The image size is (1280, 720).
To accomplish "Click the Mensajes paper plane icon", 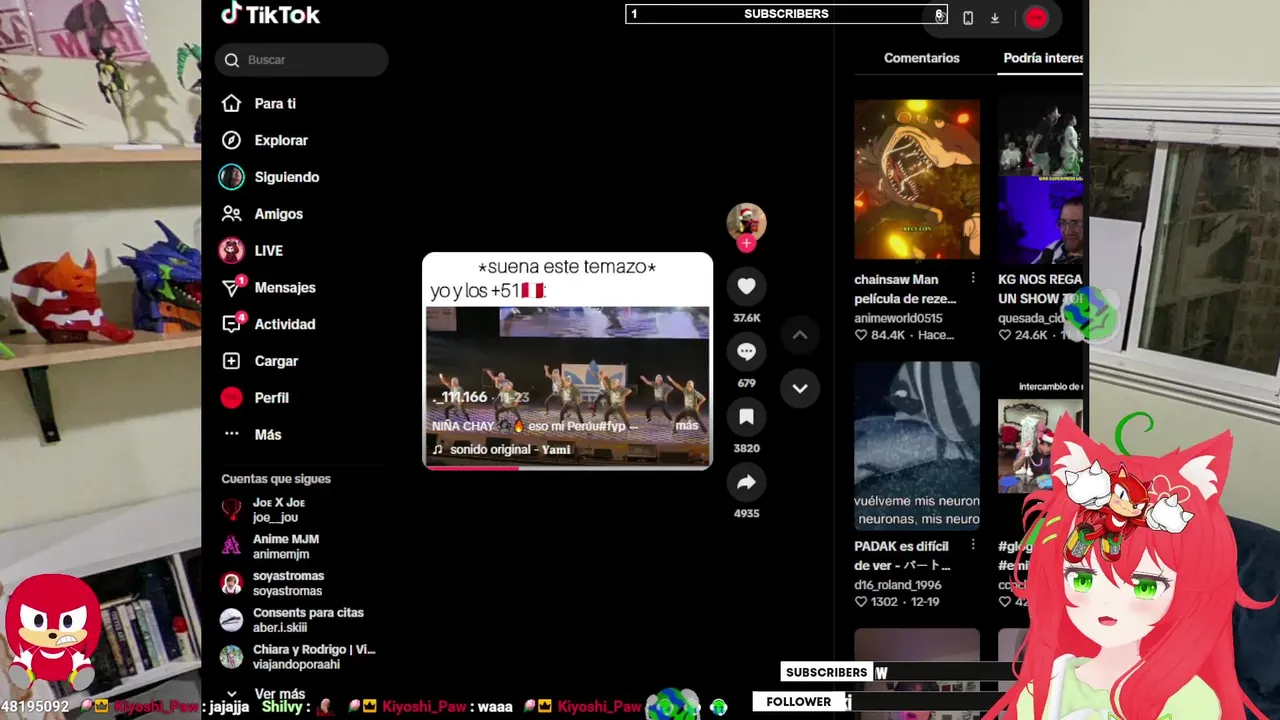I will [x=232, y=288].
